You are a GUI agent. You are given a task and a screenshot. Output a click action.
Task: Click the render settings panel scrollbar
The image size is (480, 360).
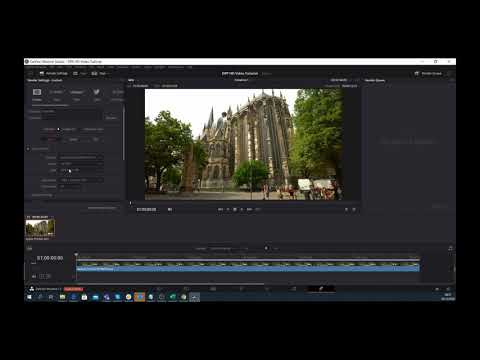click(124, 133)
